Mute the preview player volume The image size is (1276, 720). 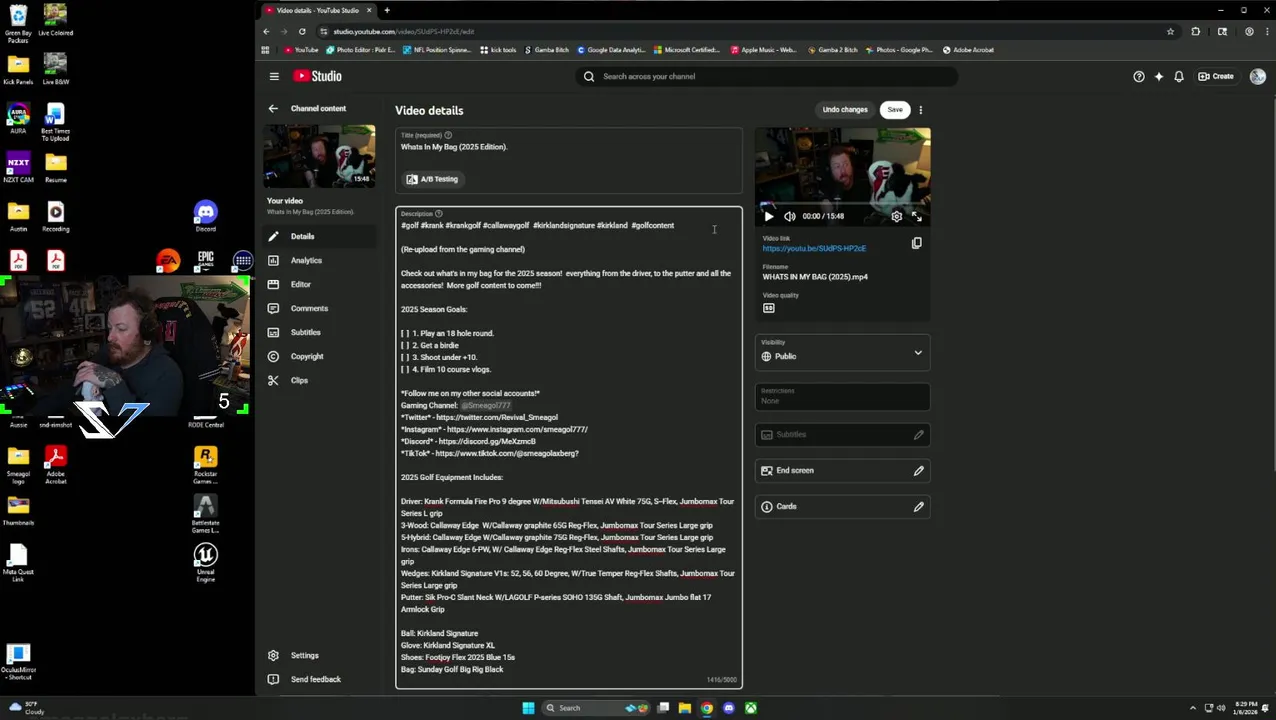pos(789,216)
